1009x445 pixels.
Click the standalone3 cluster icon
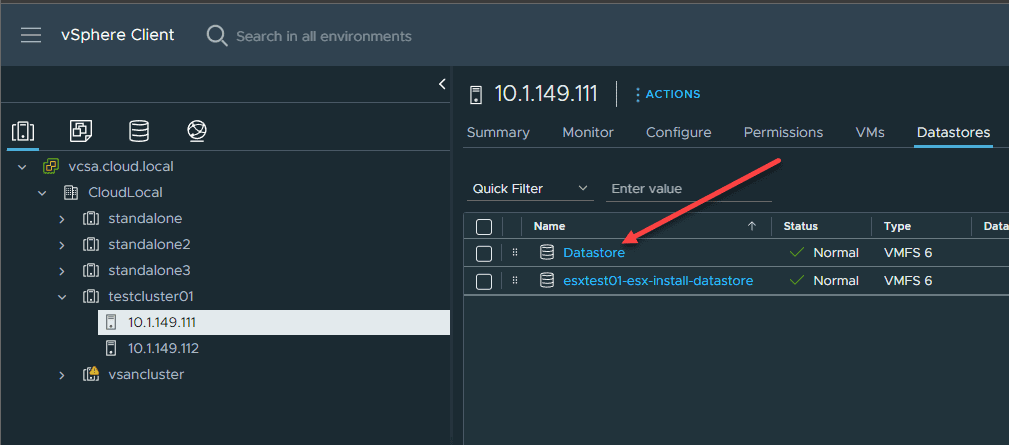(91, 270)
